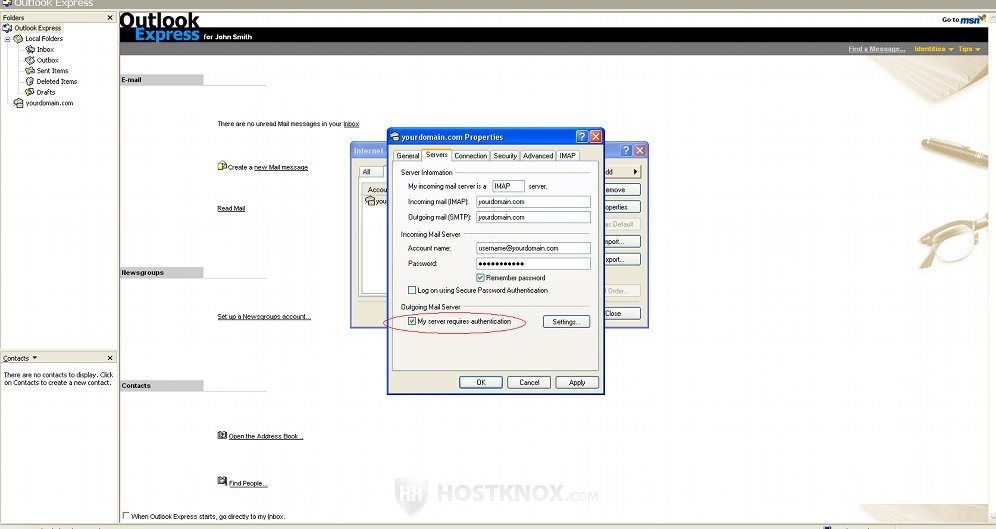Switch to the Connection tab
Screen dimensions: 996x529
point(471,156)
